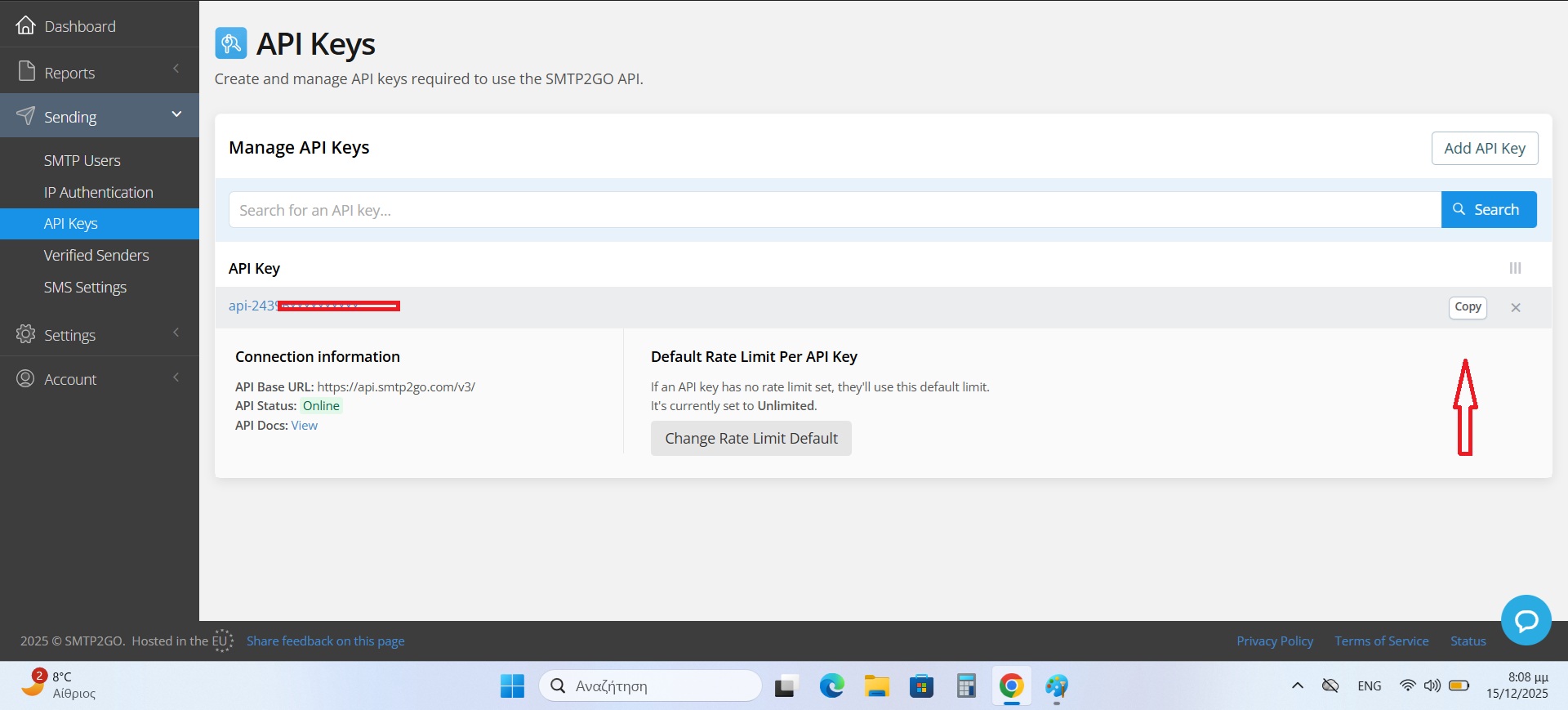Copy the API key

pyautogui.click(x=1468, y=307)
